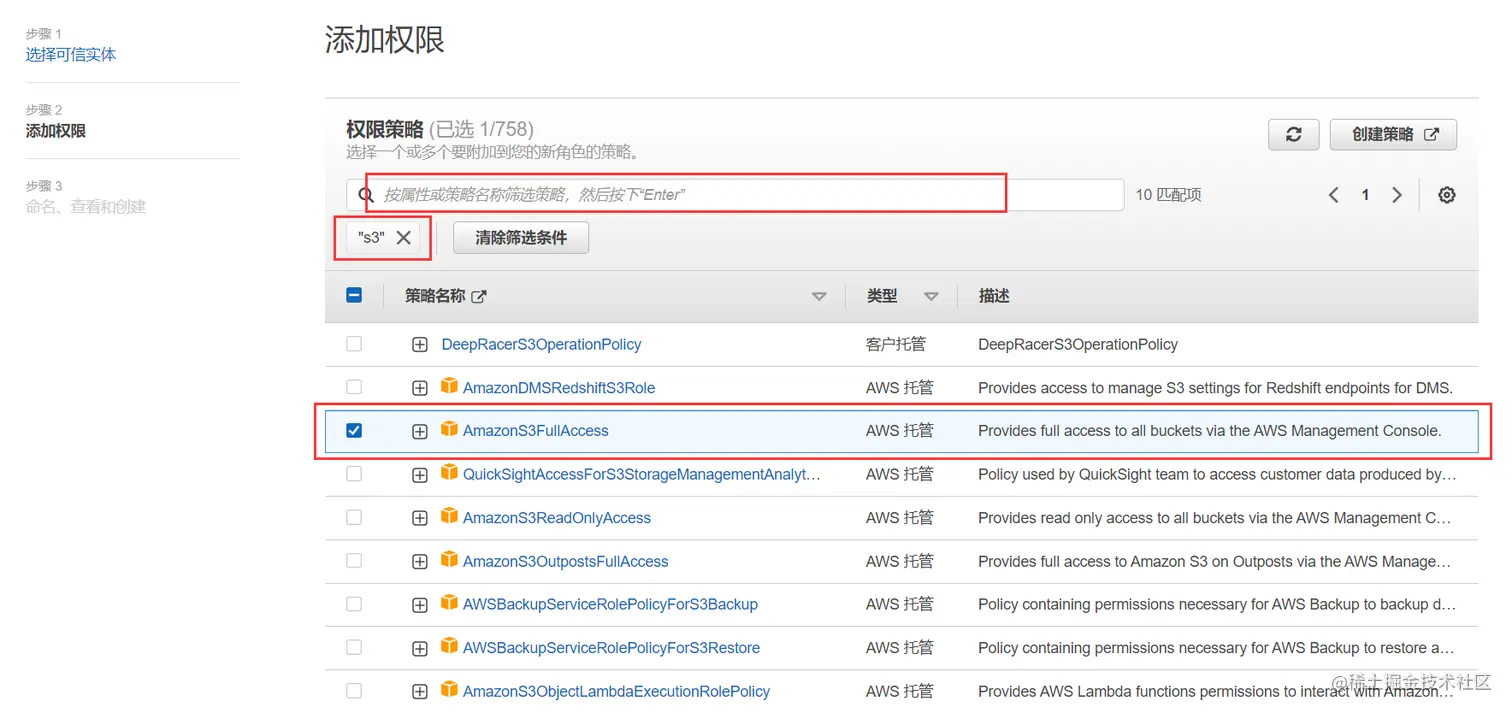This screenshot has width=1512, height=713.
Task: Open the AWSBackupServiceRolePolicyForS3Backup link
Action: [610, 605]
